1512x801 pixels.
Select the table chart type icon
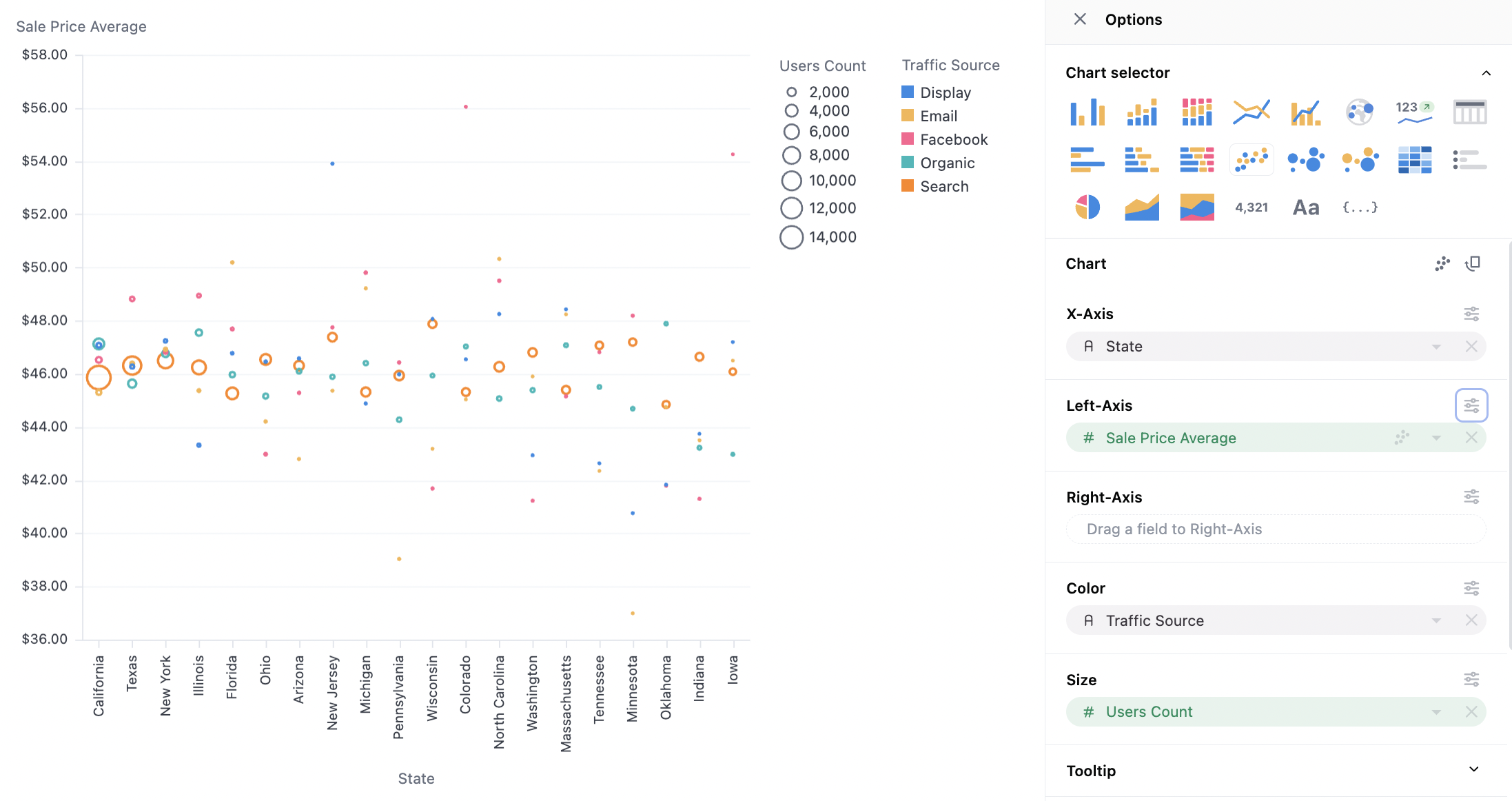point(1469,112)
